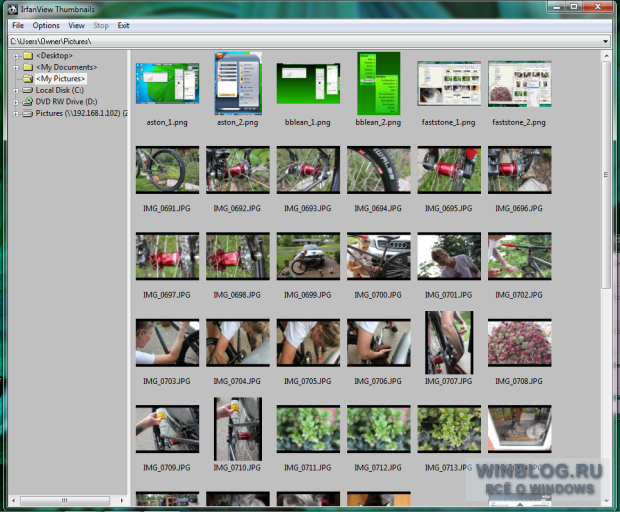
Task: Click the Stop menu item
Action: (101, 26)
